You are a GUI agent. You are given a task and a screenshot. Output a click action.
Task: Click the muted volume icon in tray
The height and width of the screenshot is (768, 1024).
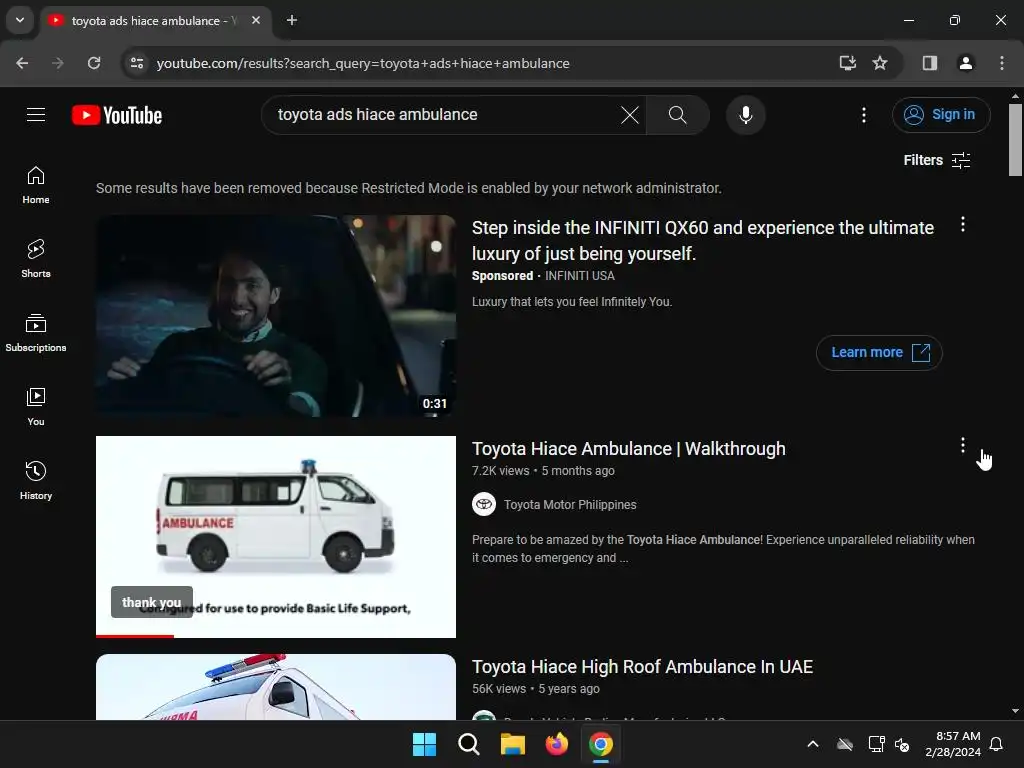tap(902, 744)
